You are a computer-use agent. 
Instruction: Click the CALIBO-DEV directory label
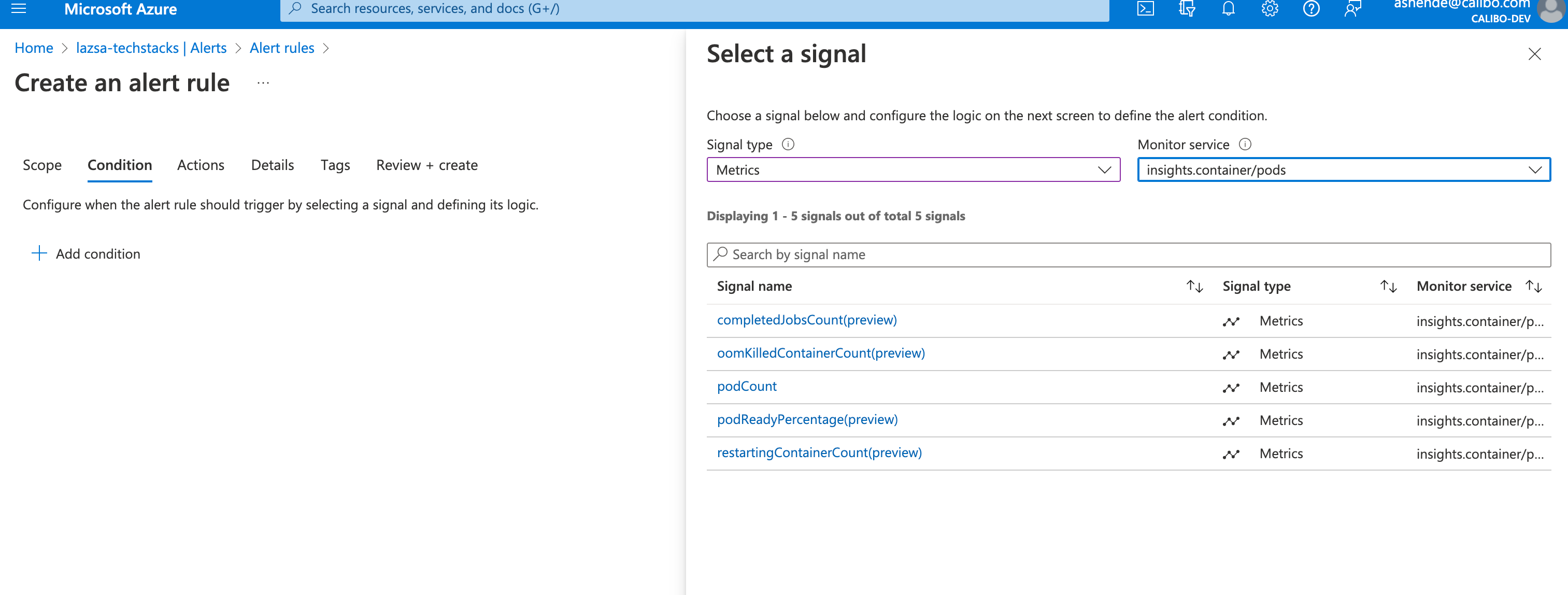(x=1501, y=18)
